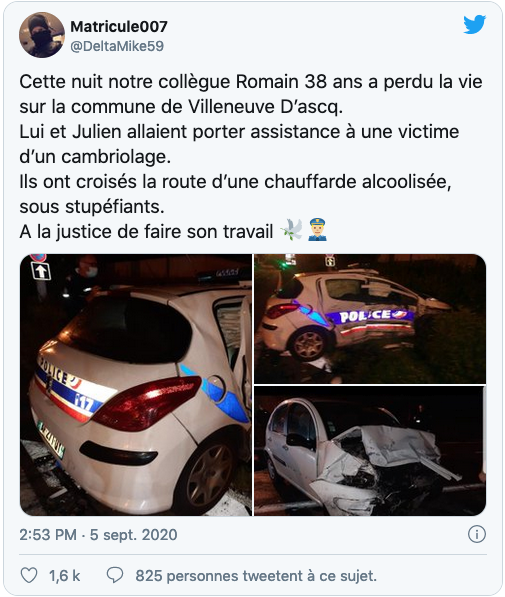Open the tweet timestamp 2:53 PM 5 sept. 2020
This screenshot has height=597, width=505.
pos(98,535)
